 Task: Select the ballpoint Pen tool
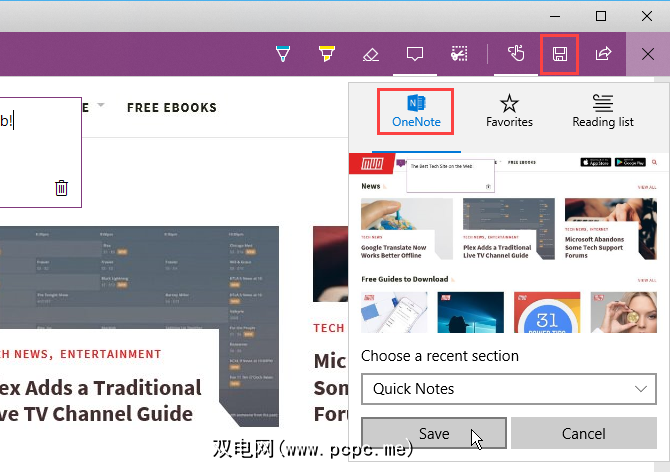coord(282,54)
